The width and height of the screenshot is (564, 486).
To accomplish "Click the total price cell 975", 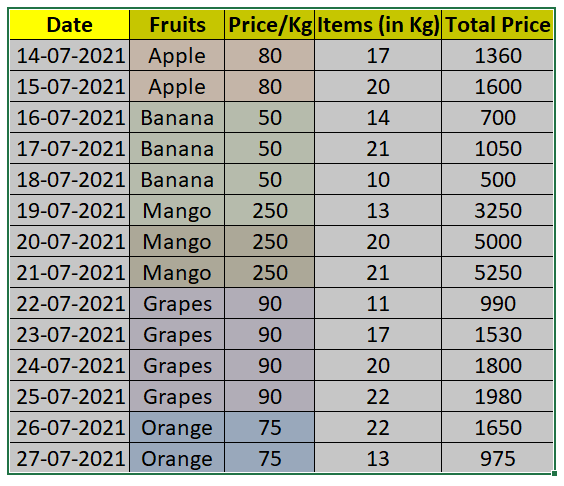I will coord(498,458).
